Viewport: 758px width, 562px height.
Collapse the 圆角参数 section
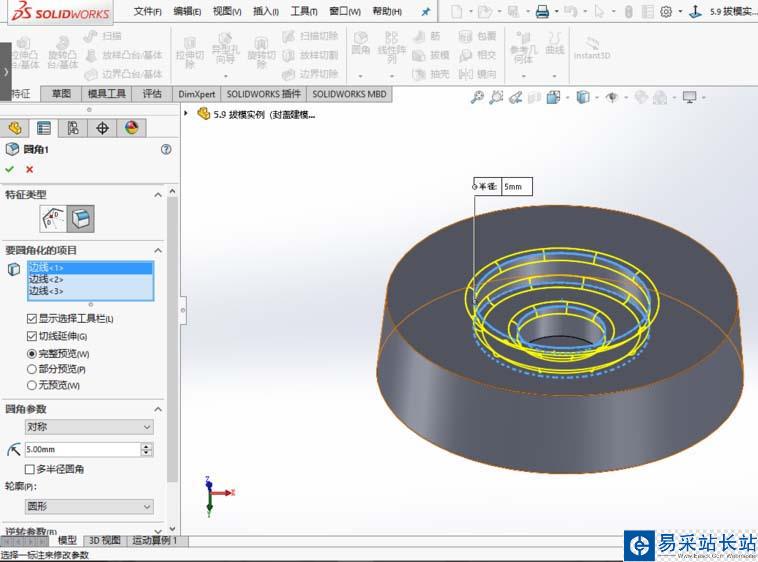click(157, 409)
